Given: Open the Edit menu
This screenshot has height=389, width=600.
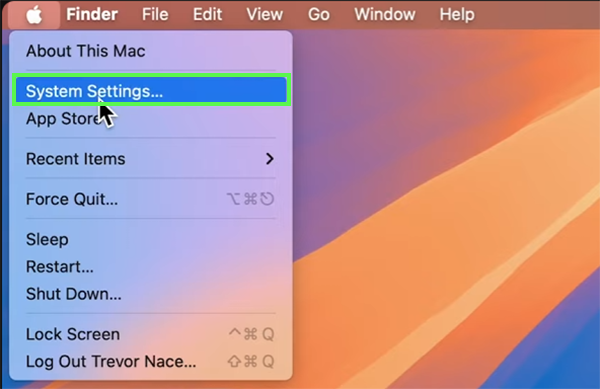Looking at the screenshot, I should (207, 15).
